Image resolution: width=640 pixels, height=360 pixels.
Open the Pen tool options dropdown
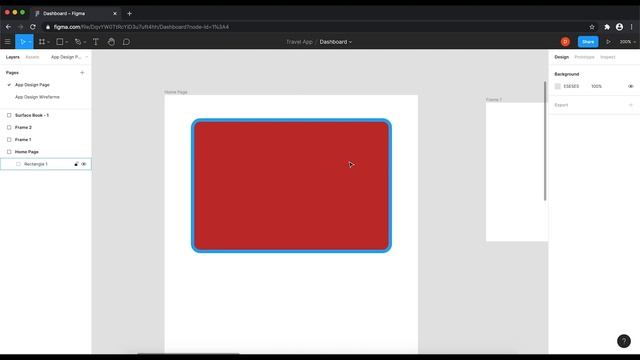click(84, 42)
